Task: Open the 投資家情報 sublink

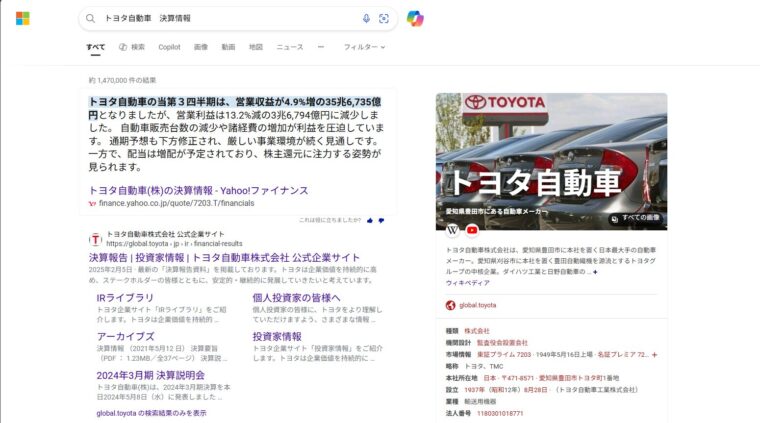Action: [x=277, y=336]
